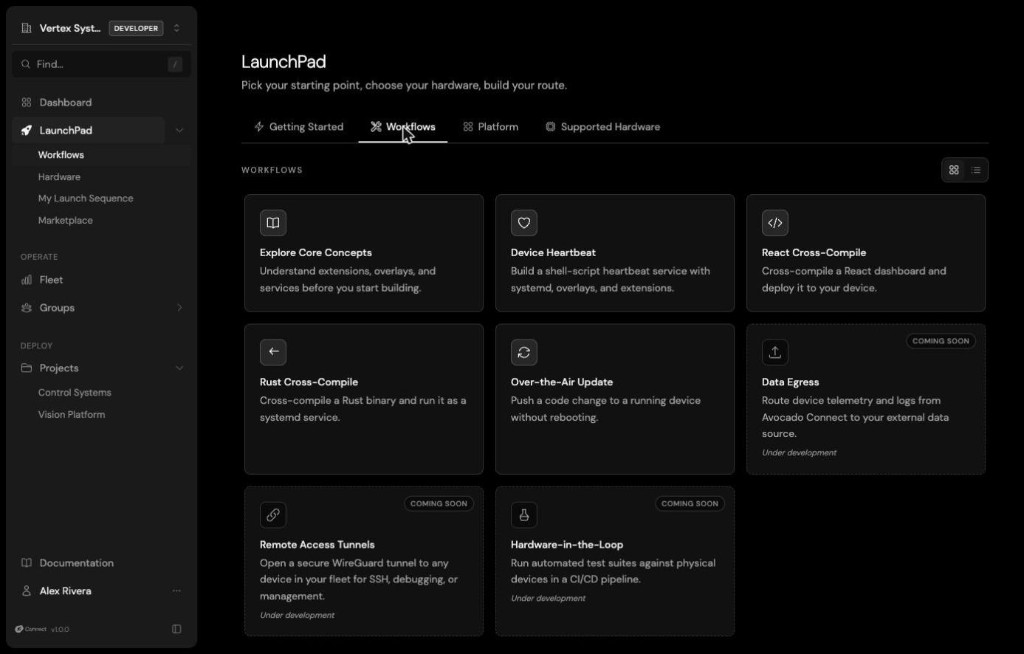Open the Control Systems project
This screenshot has width=1024, height=654.
tap(74, 393)
